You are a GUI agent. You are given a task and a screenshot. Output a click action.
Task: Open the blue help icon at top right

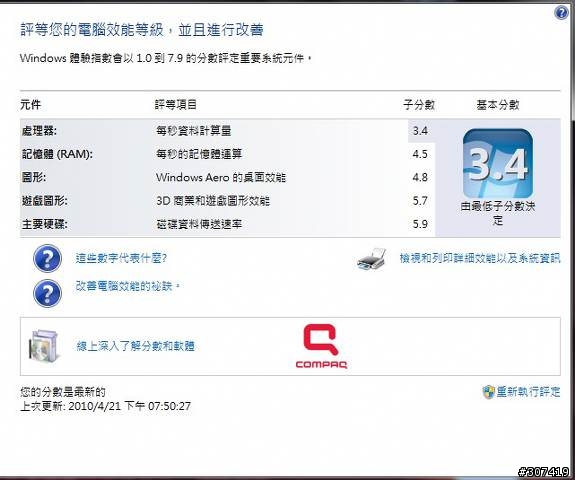pyautogui.click(x=561, y=13)
